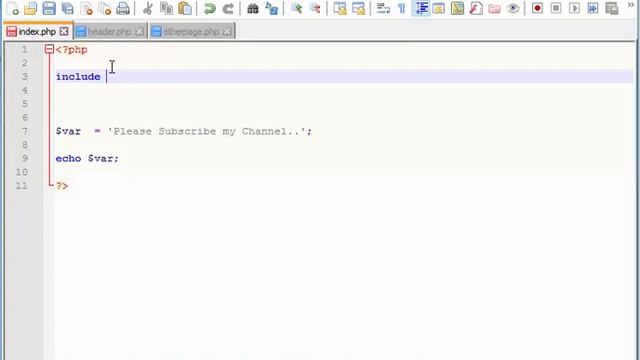Close the header.php tab

[x=139, y=31]
